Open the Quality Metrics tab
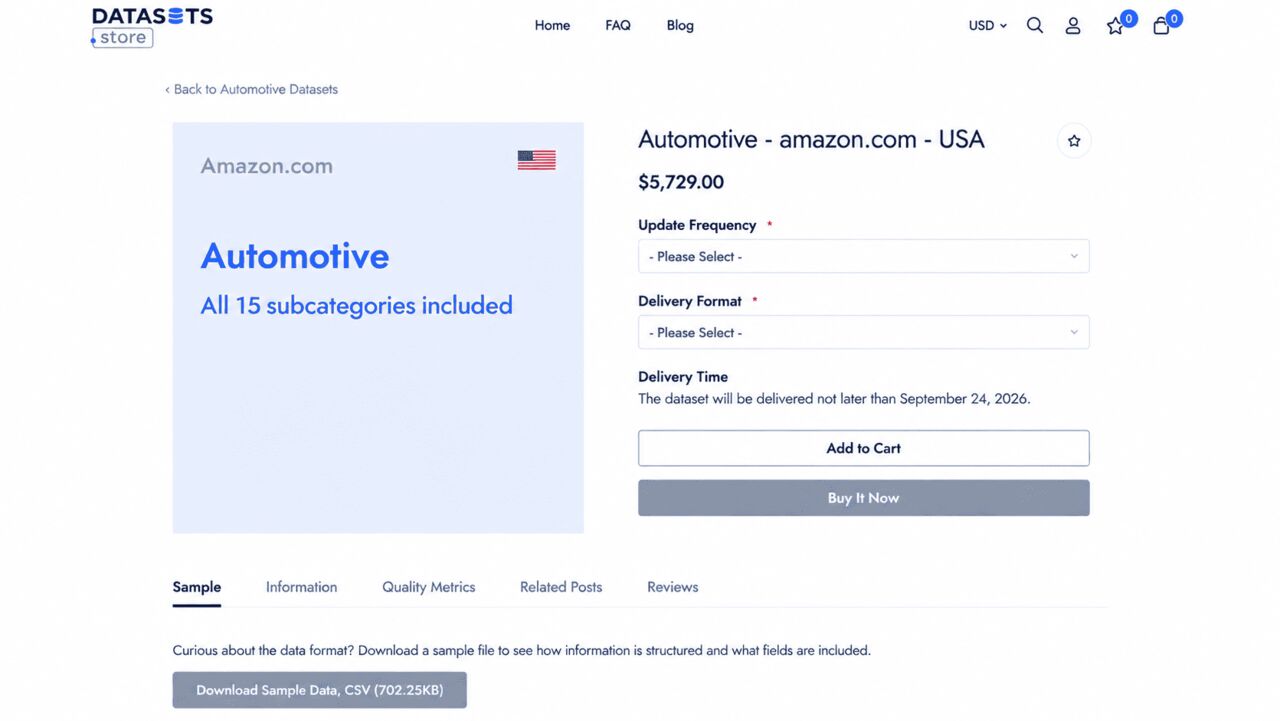 [x=428, y=587]
